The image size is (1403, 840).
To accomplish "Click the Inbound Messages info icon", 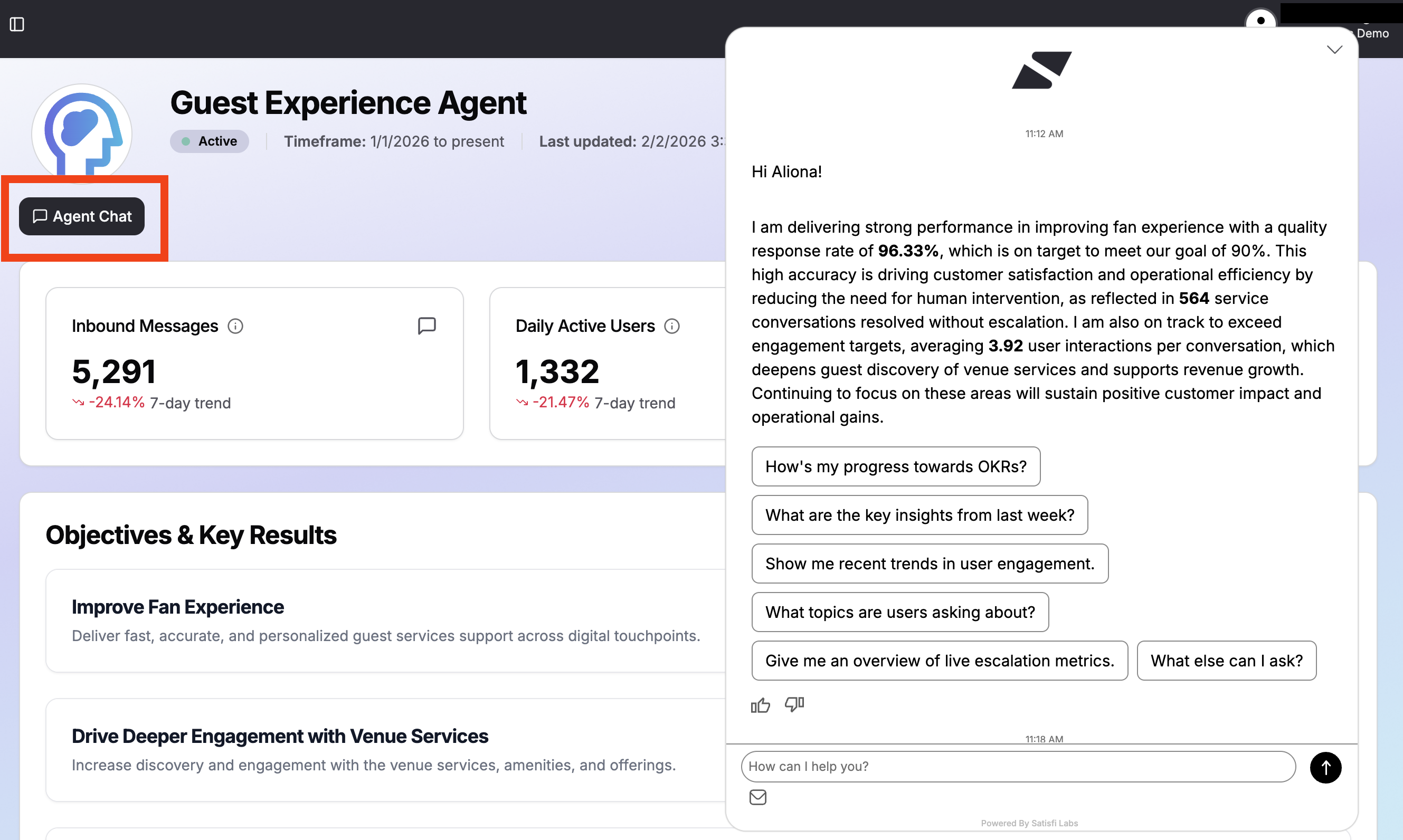I will pos(235,326).
